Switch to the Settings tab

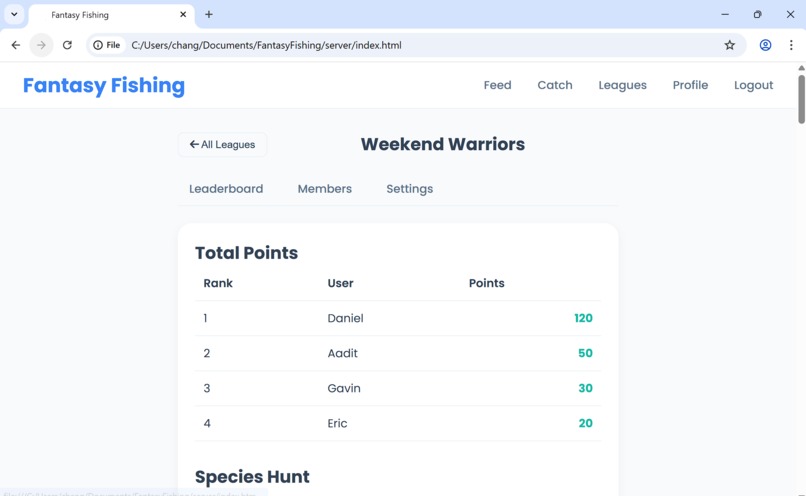pyautogui.click(x=410, y=189)
